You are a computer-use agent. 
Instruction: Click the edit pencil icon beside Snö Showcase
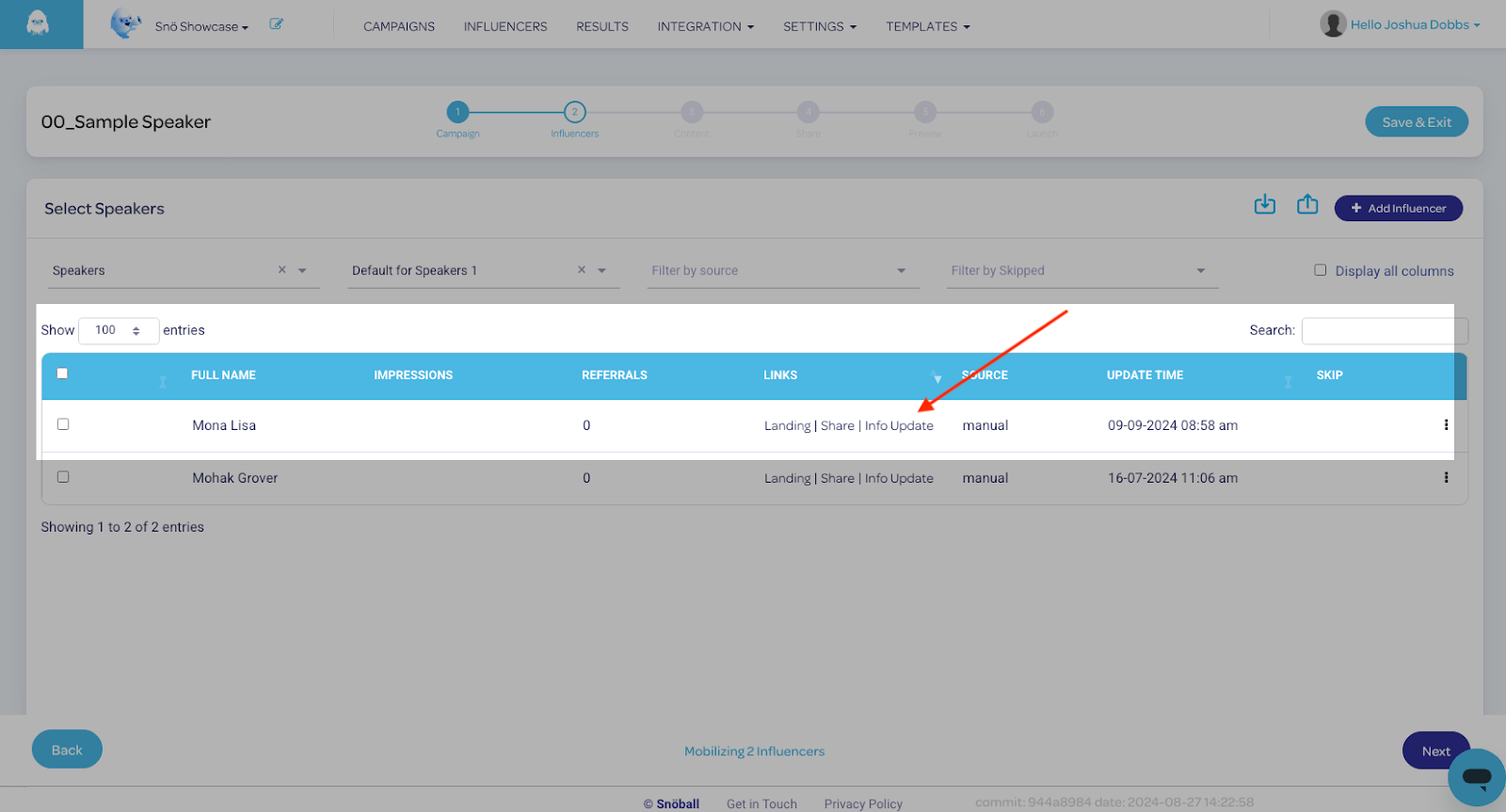[x=276, y=24]
